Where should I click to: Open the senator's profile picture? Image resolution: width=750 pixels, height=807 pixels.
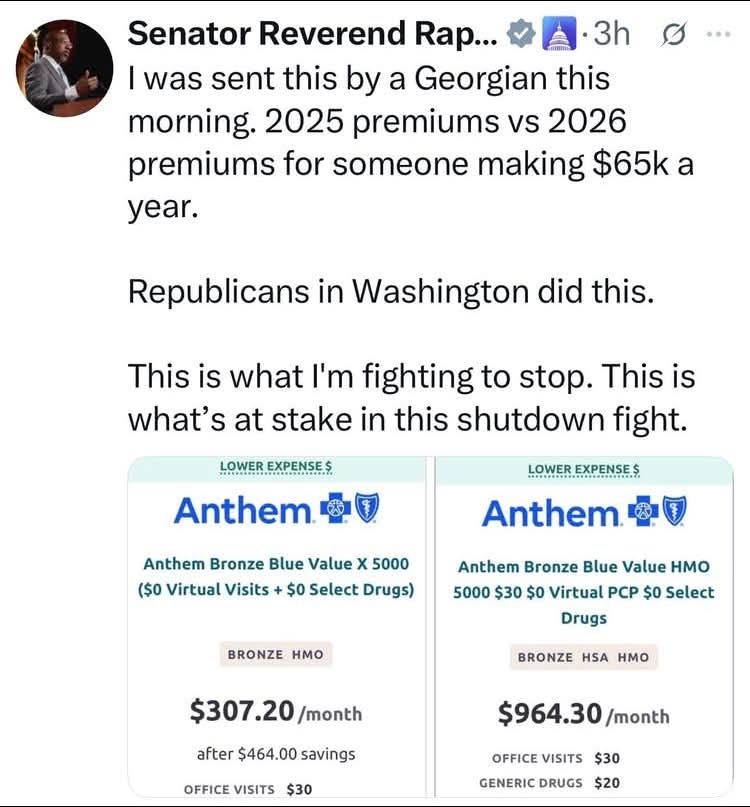(x=64, y=67)
